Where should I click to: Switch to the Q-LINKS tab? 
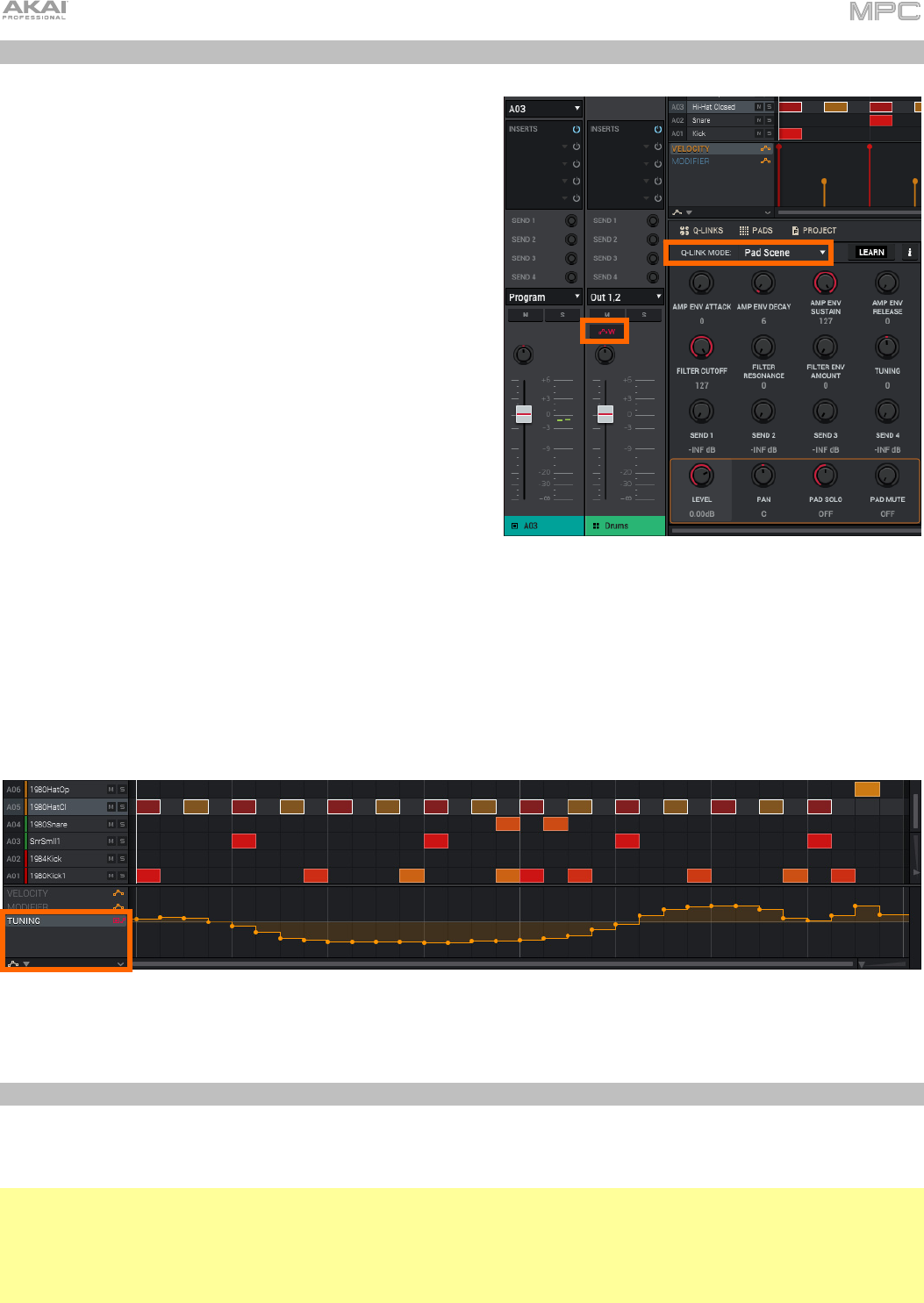coord(701,231)
